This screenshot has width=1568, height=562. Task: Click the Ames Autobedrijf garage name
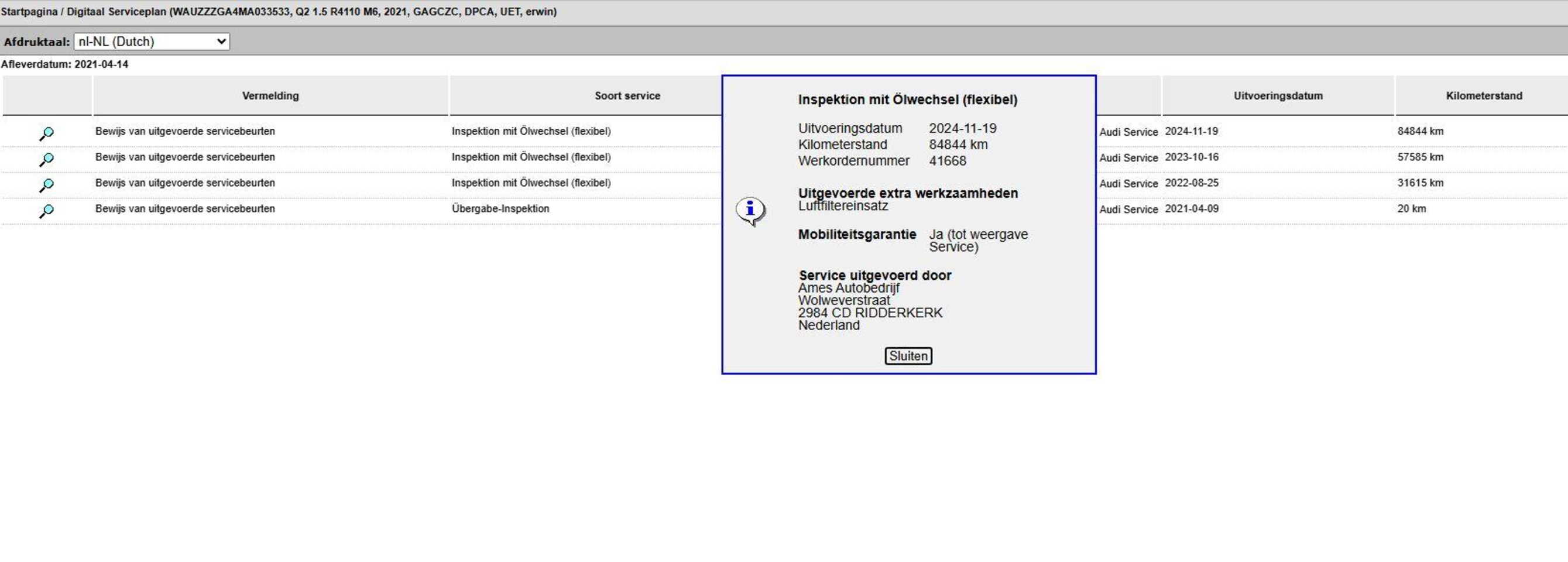coord(849,288)
